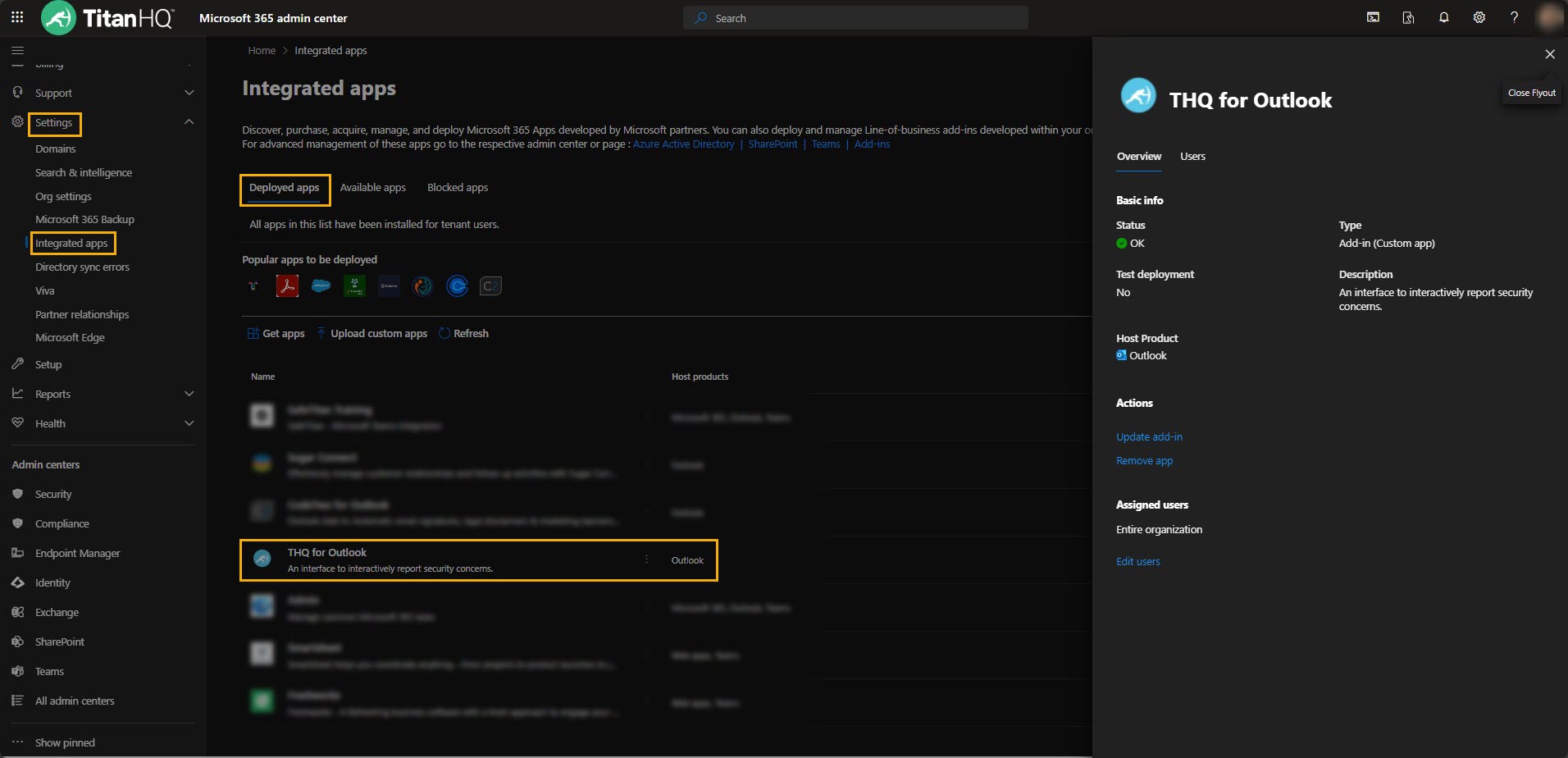Click the Exchange admin center icon

tap(18, 612)
